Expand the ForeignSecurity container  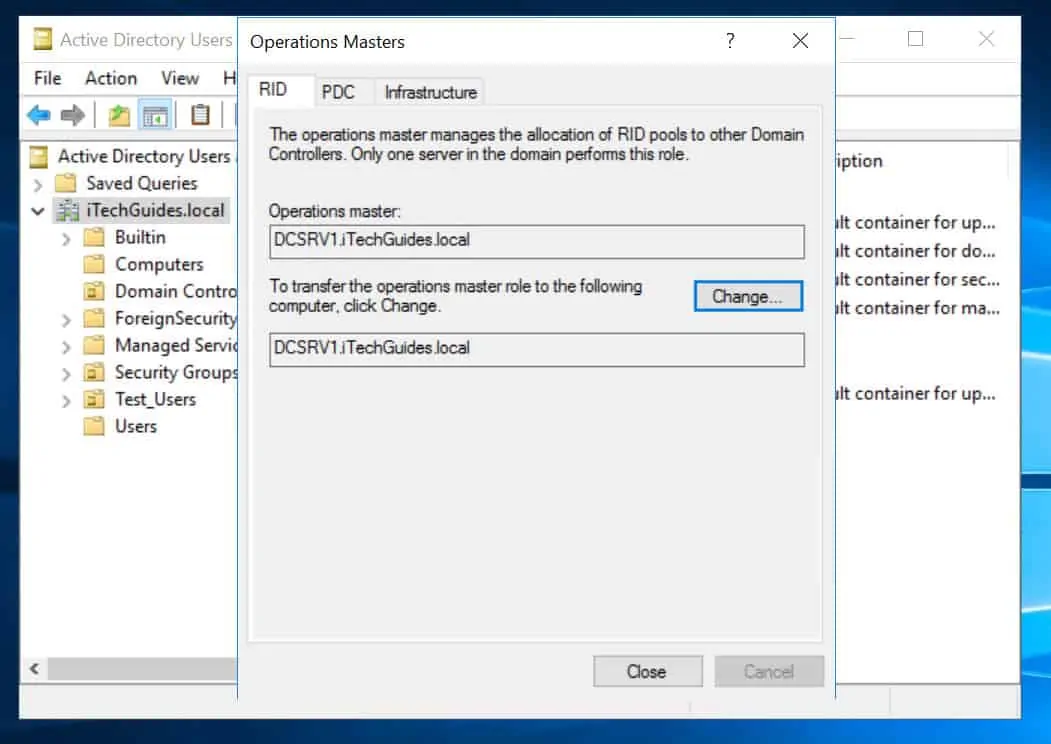(66, 320)
